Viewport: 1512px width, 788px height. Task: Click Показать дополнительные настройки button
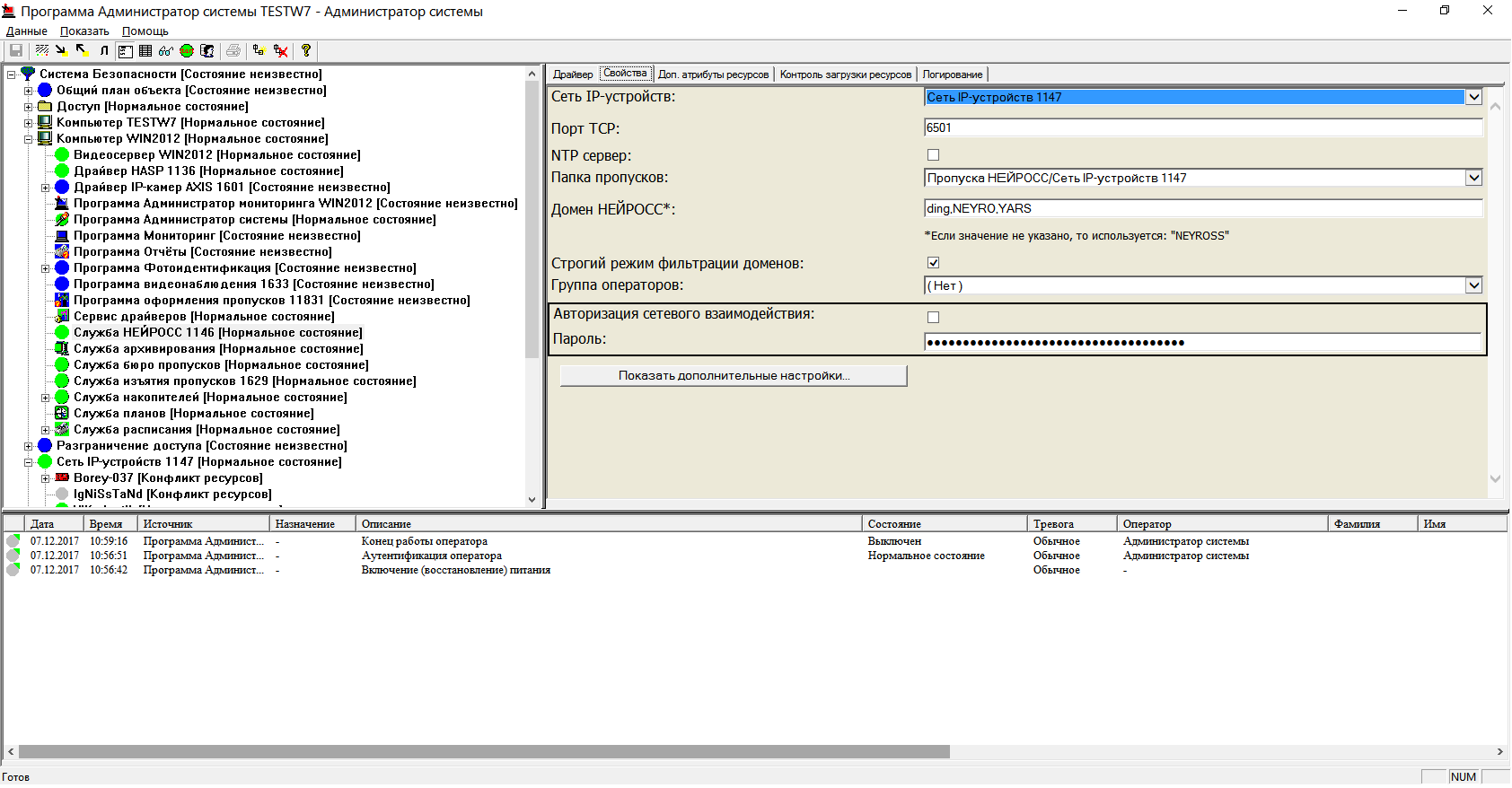[x=734, y=376]
